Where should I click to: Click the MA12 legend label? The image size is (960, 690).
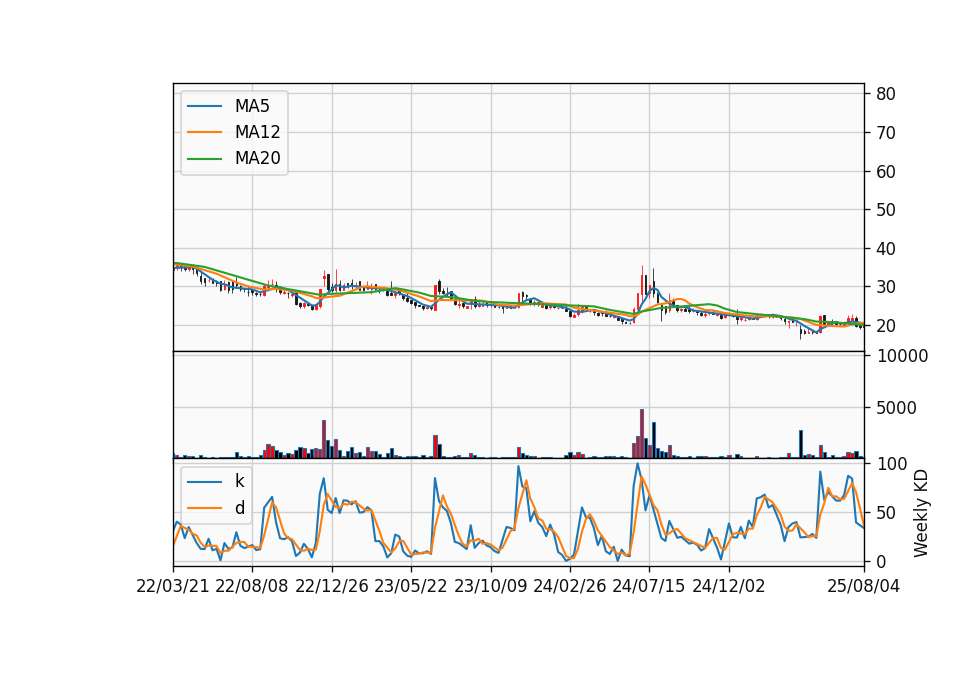click(x=257, y=132)
